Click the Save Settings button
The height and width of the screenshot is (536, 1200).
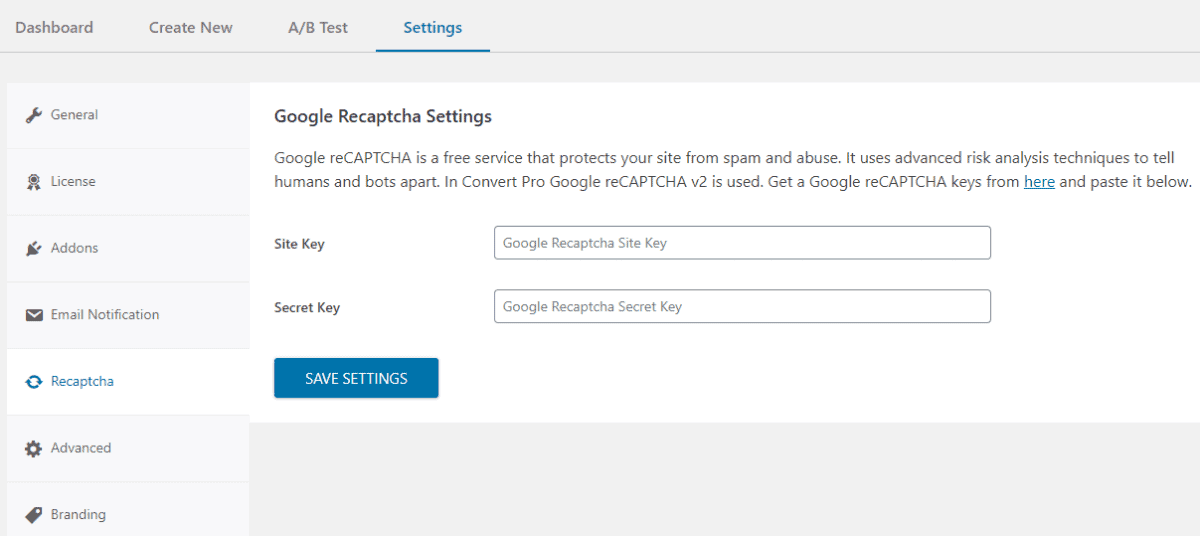(356, 378)
